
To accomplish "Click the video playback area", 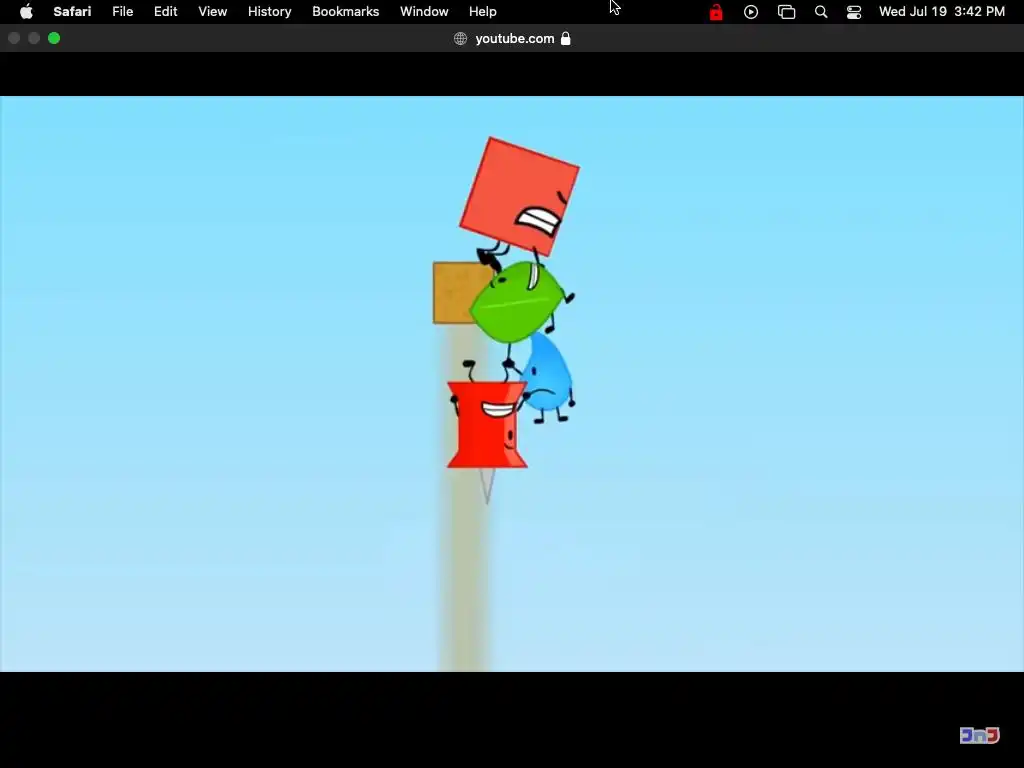I will click(512, 384).
